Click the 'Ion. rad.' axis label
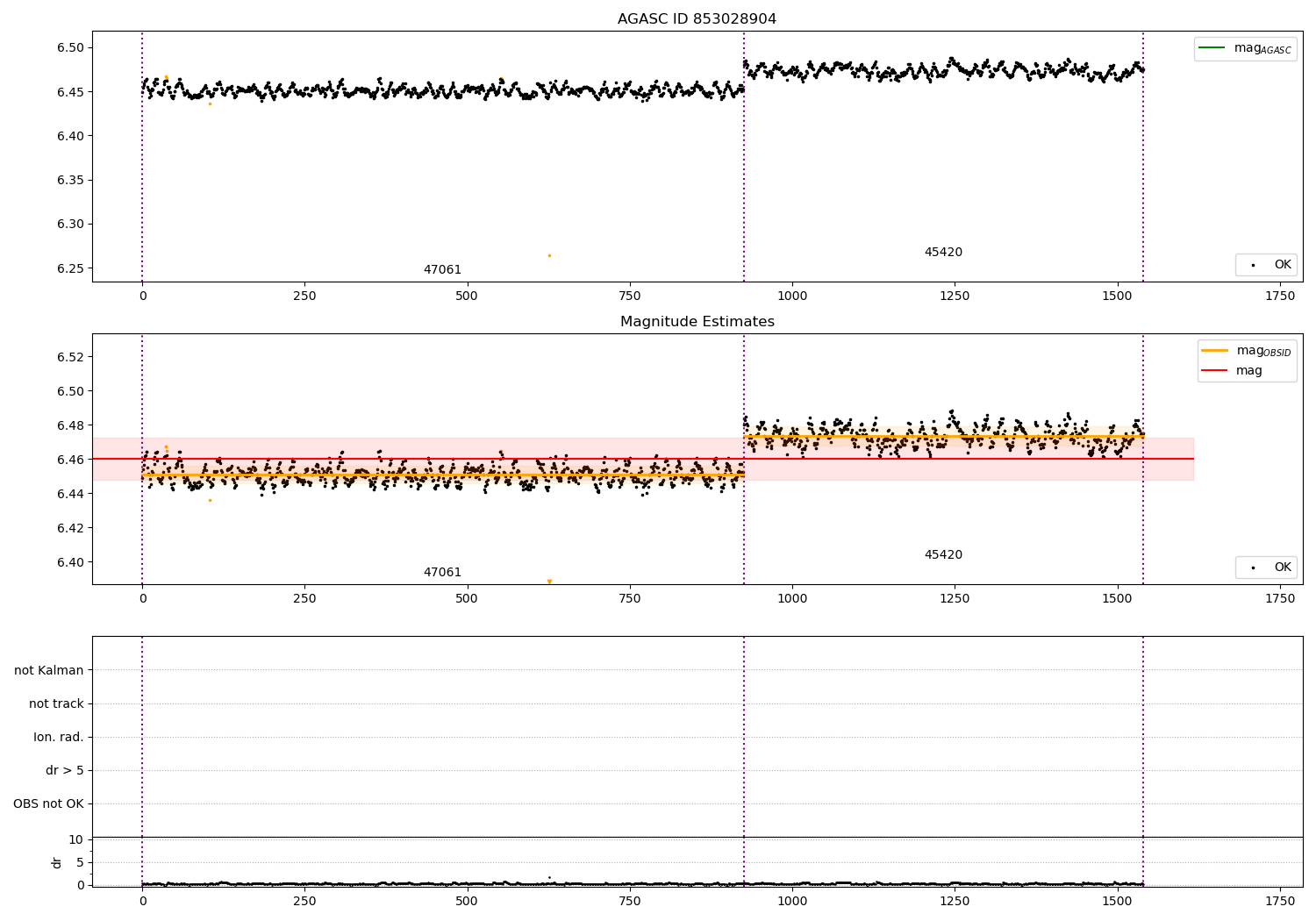 click(59, 738)
